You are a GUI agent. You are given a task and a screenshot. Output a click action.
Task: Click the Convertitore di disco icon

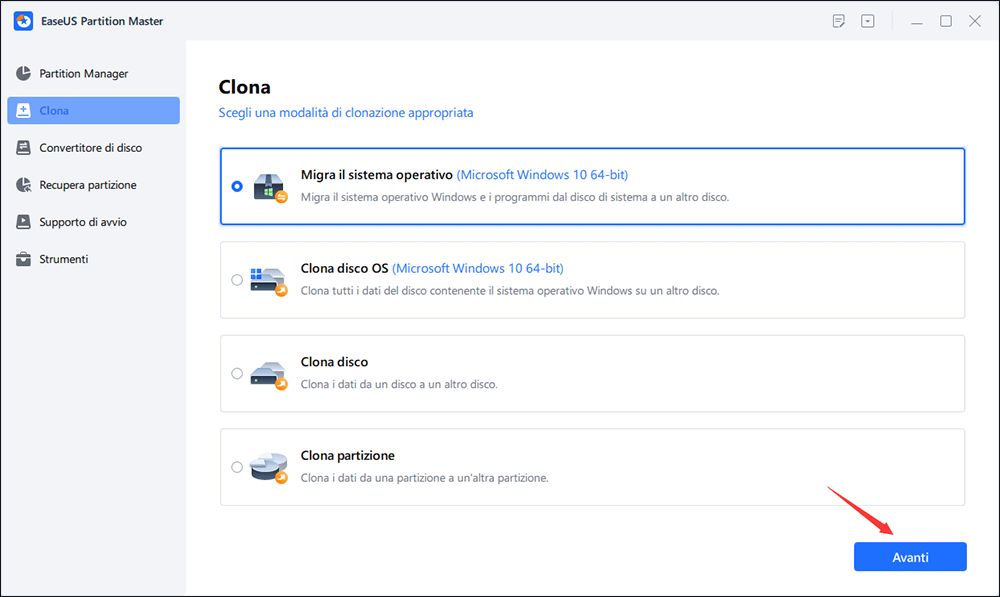(24, 147)
